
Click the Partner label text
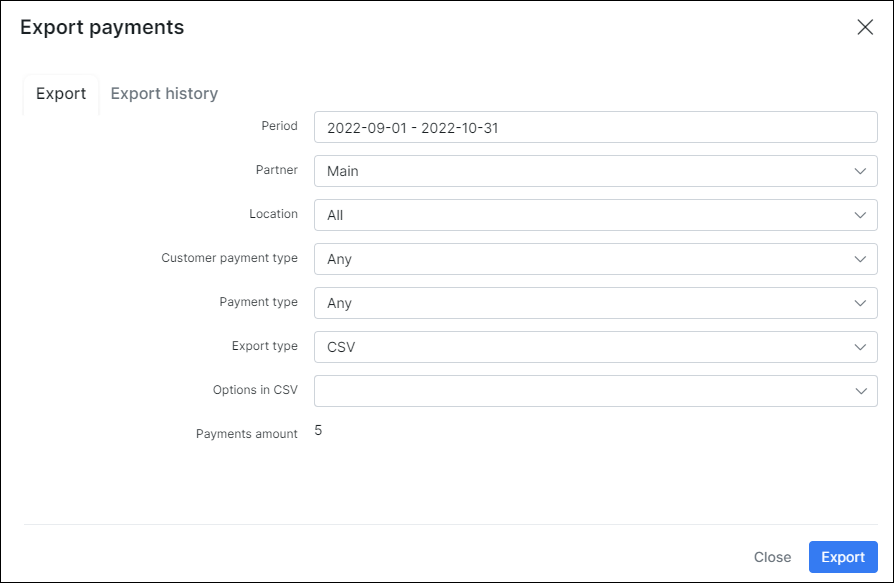276,170
